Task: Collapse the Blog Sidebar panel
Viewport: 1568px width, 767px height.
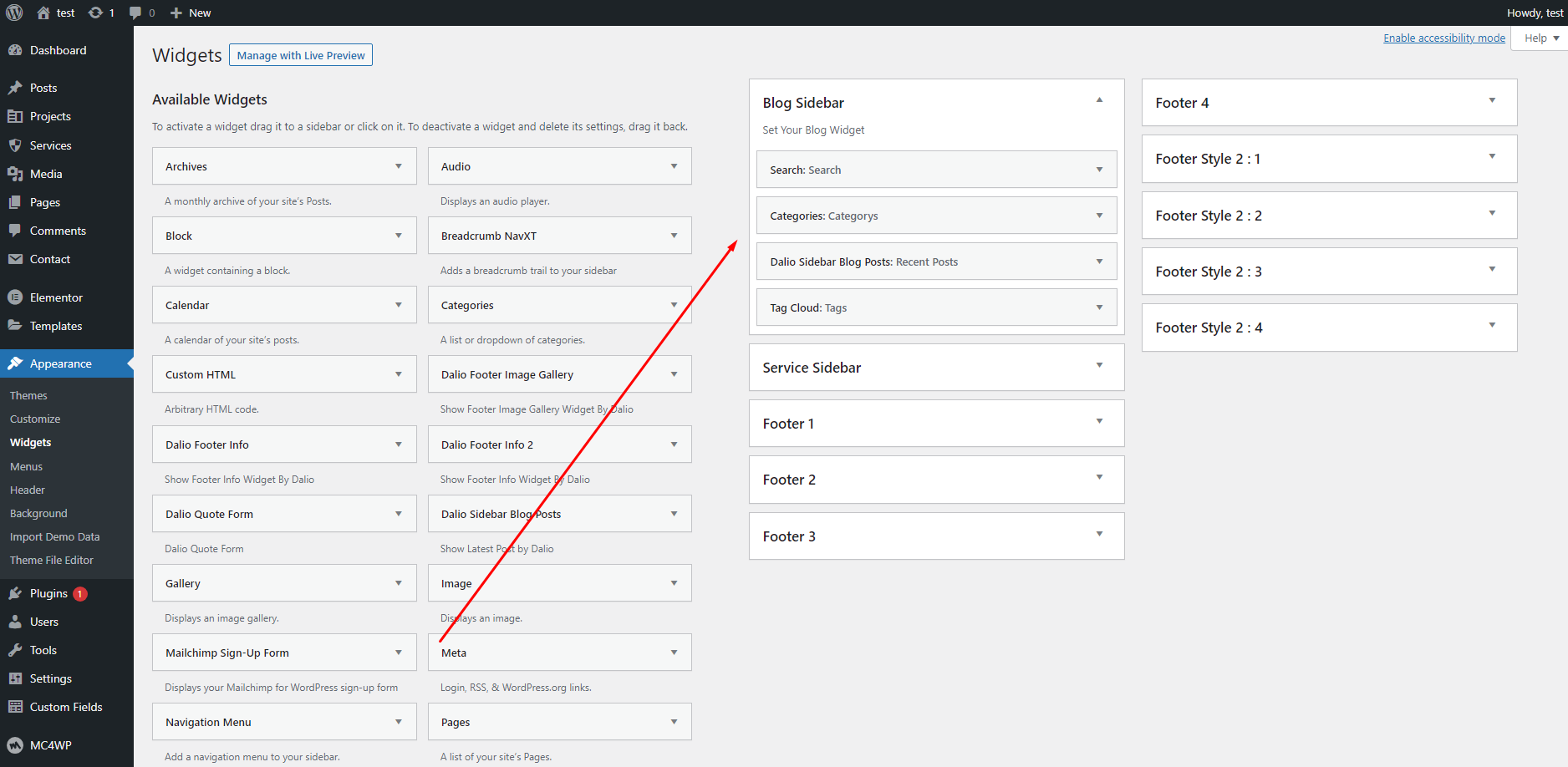Action: coord(1100,100)
